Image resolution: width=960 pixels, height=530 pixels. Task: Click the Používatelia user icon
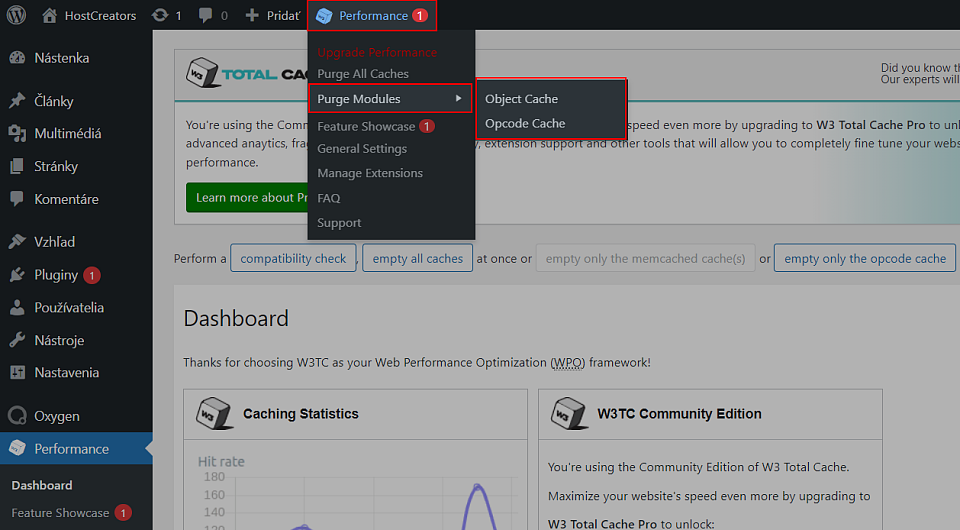pos(17,307)
